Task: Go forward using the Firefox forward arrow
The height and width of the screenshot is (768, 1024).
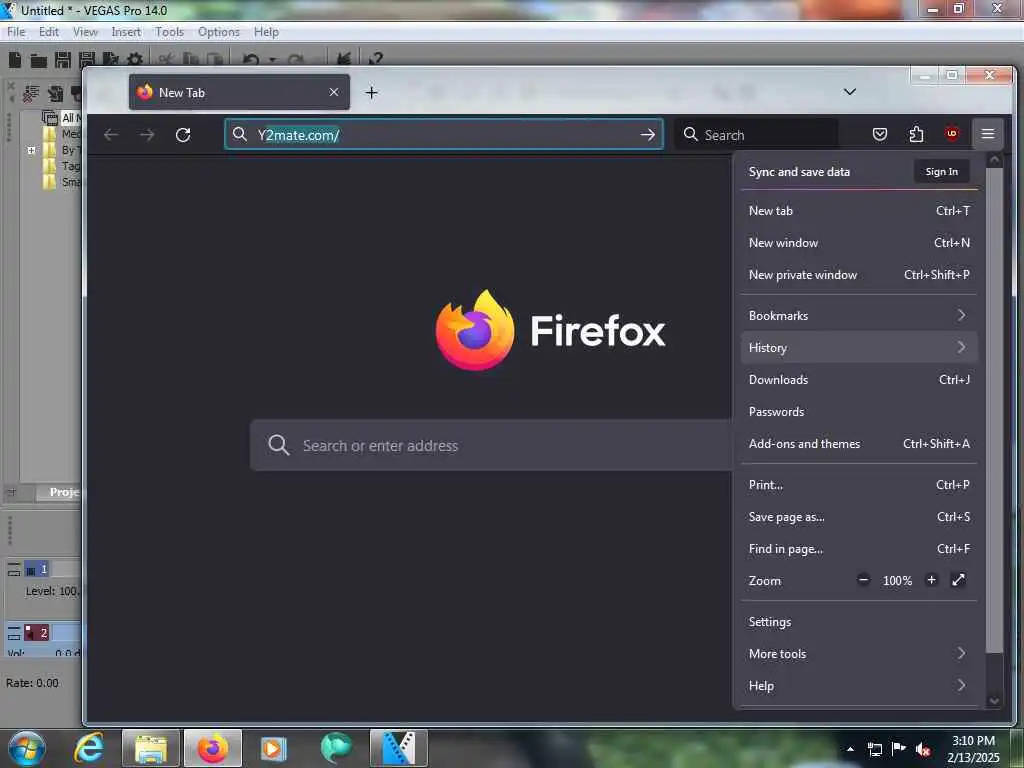Action: [x=147, y=135]
